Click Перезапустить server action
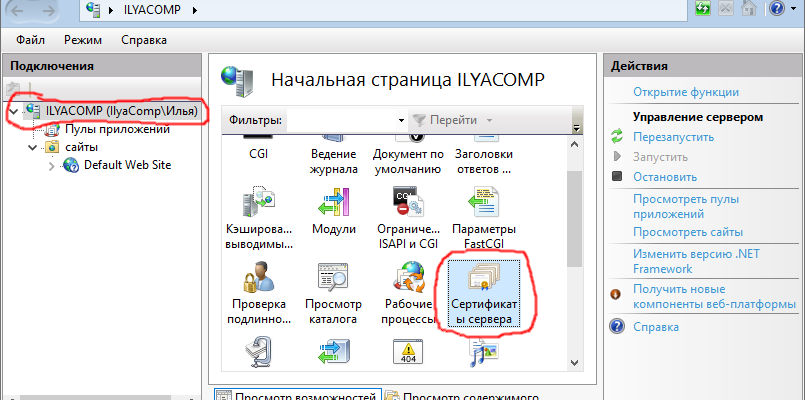The width and height of the screenshot is (805, 400). [x=674, y=137]
